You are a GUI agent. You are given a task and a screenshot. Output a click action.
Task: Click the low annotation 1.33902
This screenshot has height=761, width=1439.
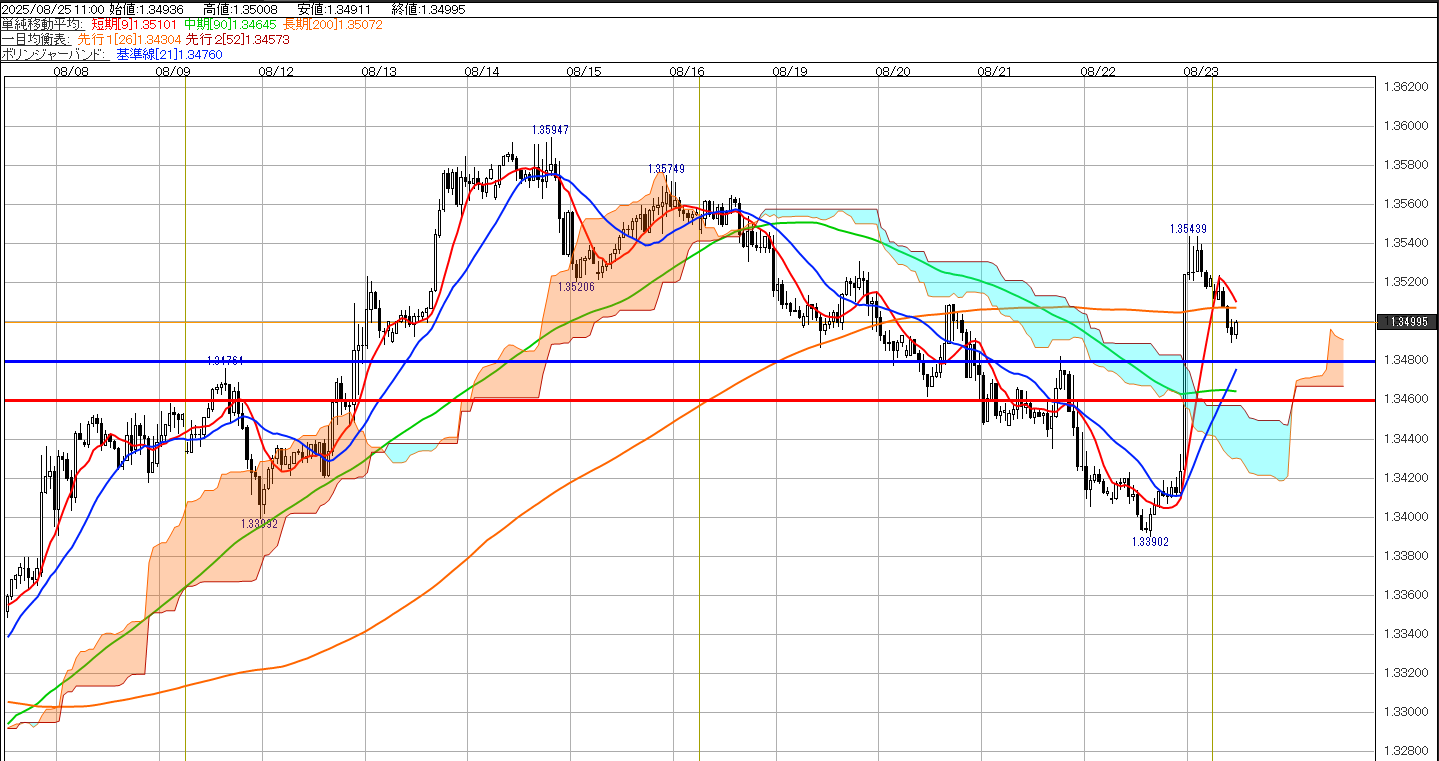coord(1150,541)
